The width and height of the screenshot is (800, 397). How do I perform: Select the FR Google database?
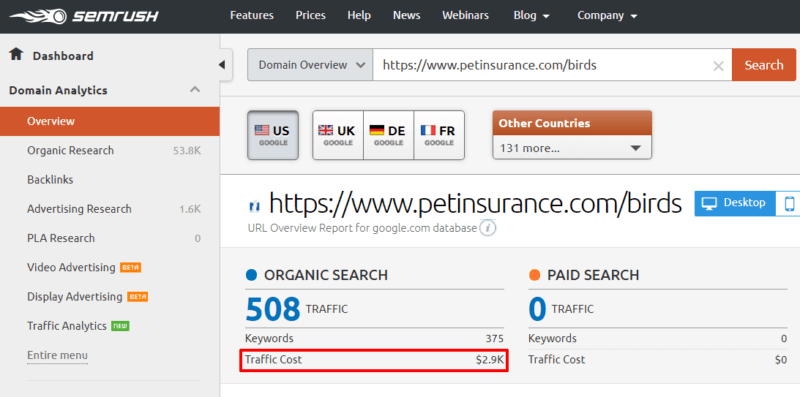click(439, 135)
